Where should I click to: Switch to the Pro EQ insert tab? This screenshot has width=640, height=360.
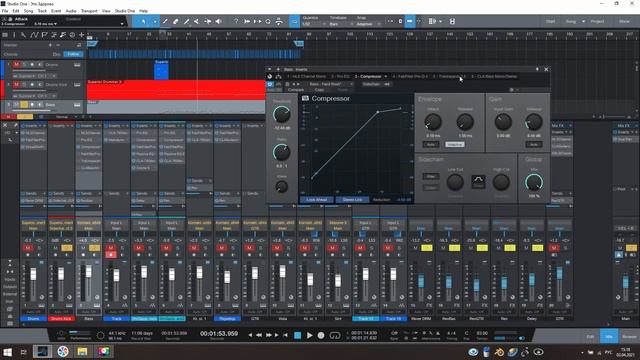[340, 76]
